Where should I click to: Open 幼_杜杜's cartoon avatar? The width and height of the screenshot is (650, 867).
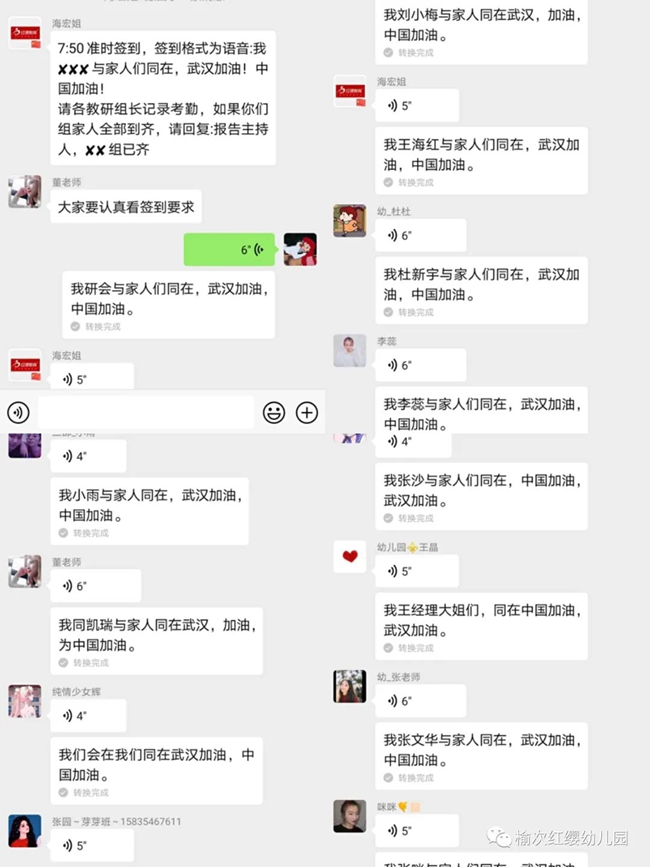(350, 221)
